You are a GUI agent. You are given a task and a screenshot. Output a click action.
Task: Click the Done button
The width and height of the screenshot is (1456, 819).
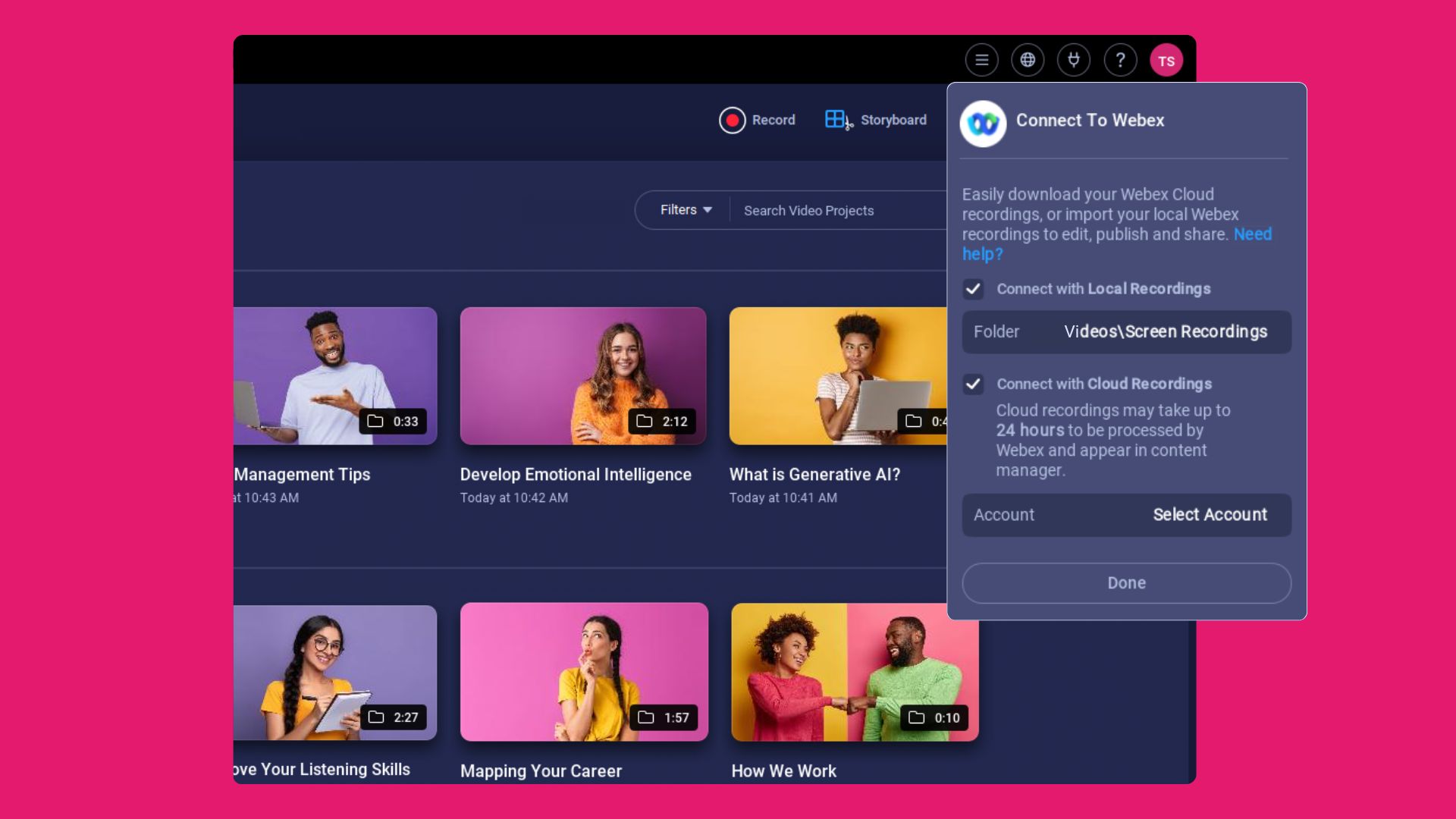coord(1127,583)
